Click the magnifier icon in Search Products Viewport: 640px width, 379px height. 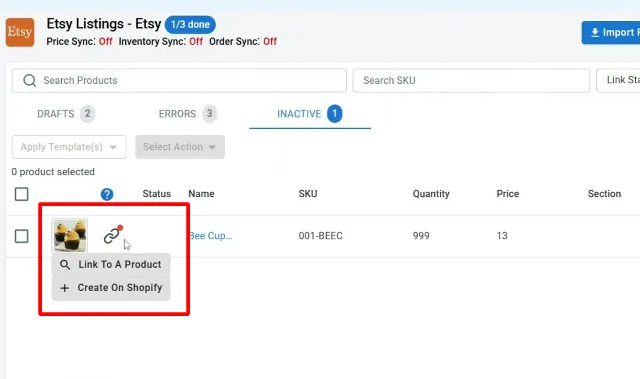point(29,80)
